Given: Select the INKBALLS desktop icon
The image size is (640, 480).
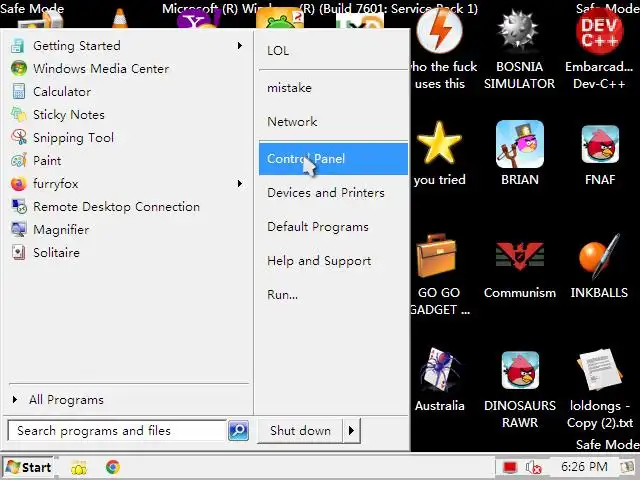Looking at the screenshot, I should point(599,256).
